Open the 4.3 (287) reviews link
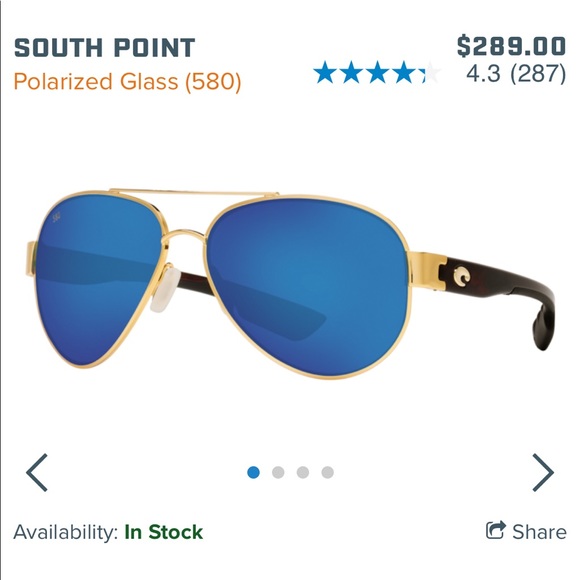The image size is (580, 580). pyautogui.click(x=516, y=73)
